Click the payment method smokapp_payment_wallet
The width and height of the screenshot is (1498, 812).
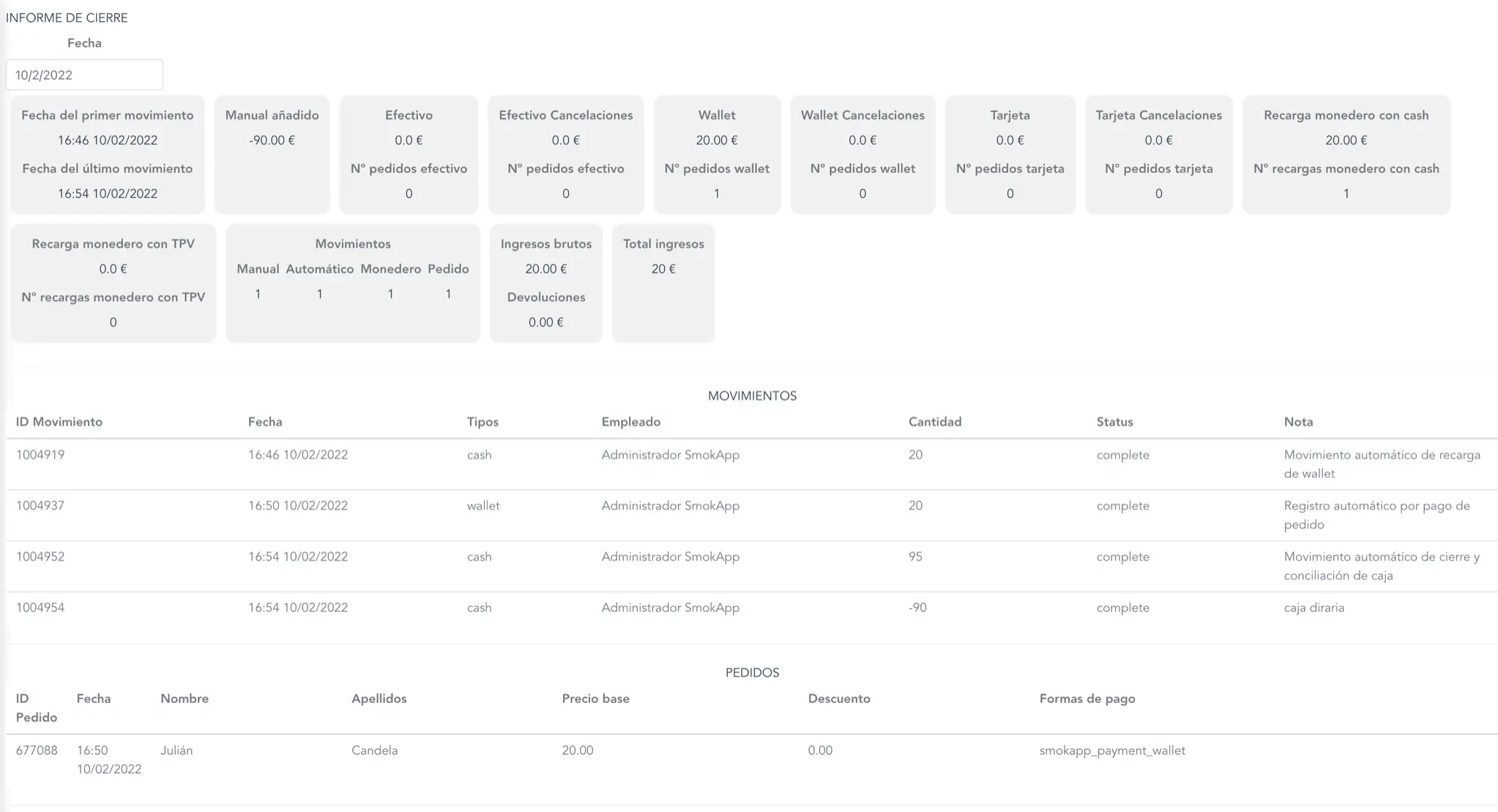click(1112, 750)
